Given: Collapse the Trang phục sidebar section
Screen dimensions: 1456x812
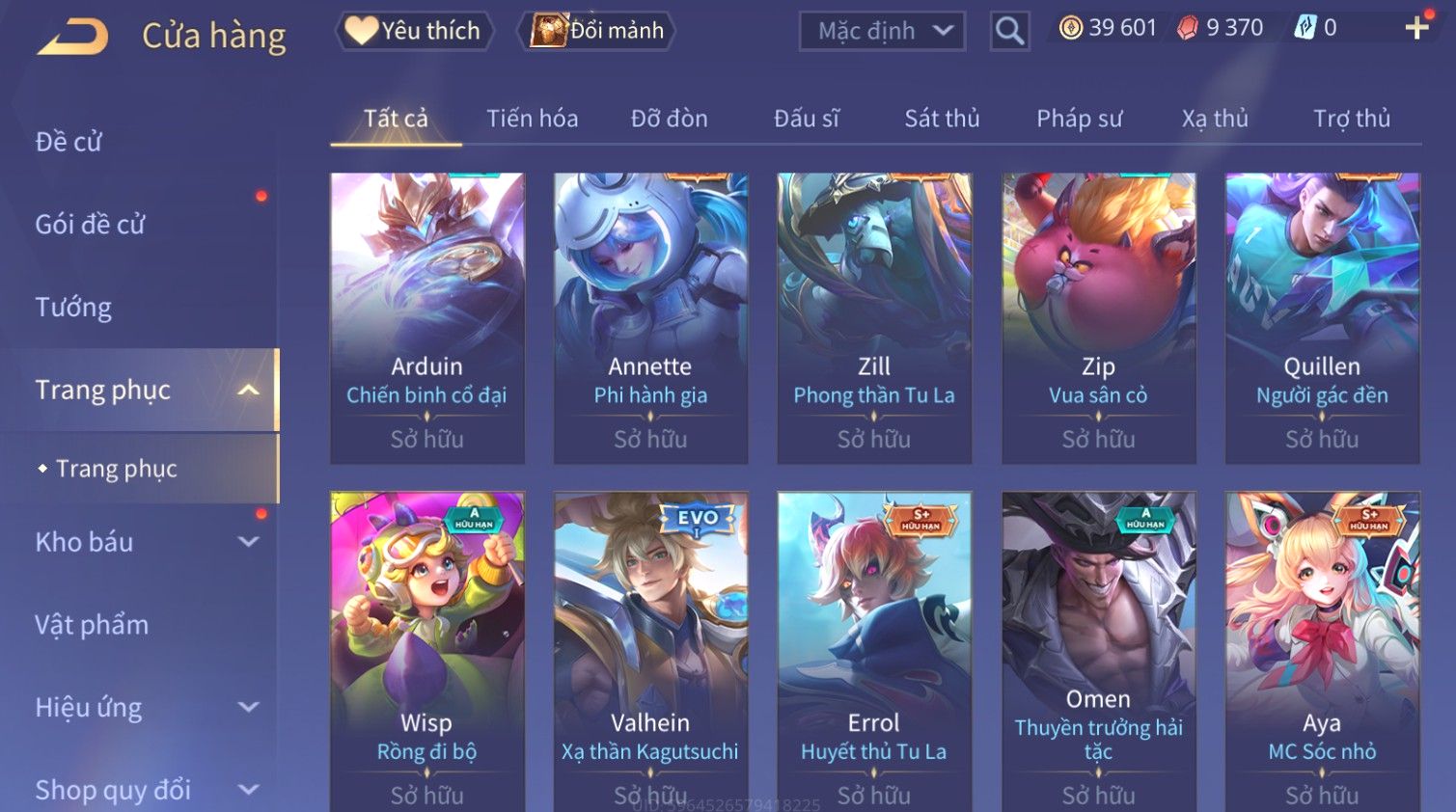Looking at the screenshot, I should pyautogui.click(x=249, y=390).
